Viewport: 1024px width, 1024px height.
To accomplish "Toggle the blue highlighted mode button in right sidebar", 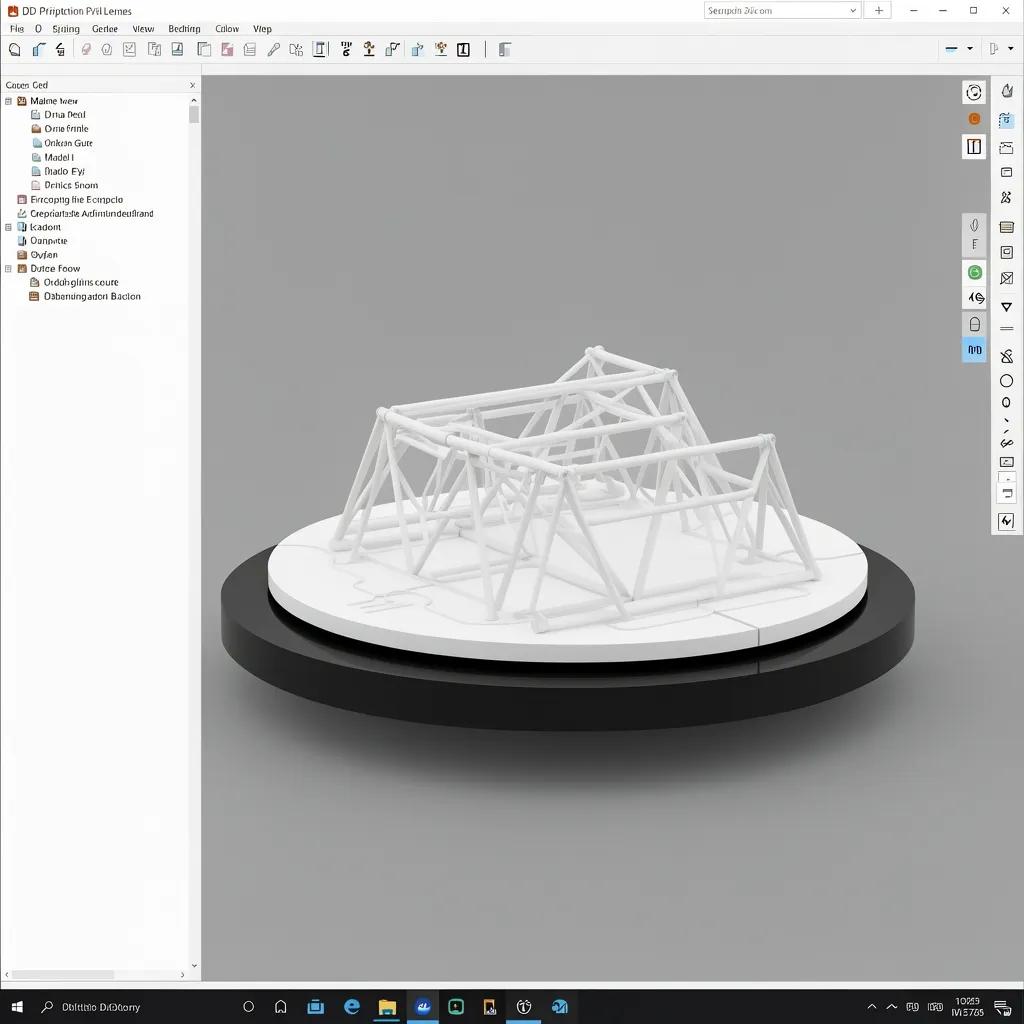I will [974, 350].
